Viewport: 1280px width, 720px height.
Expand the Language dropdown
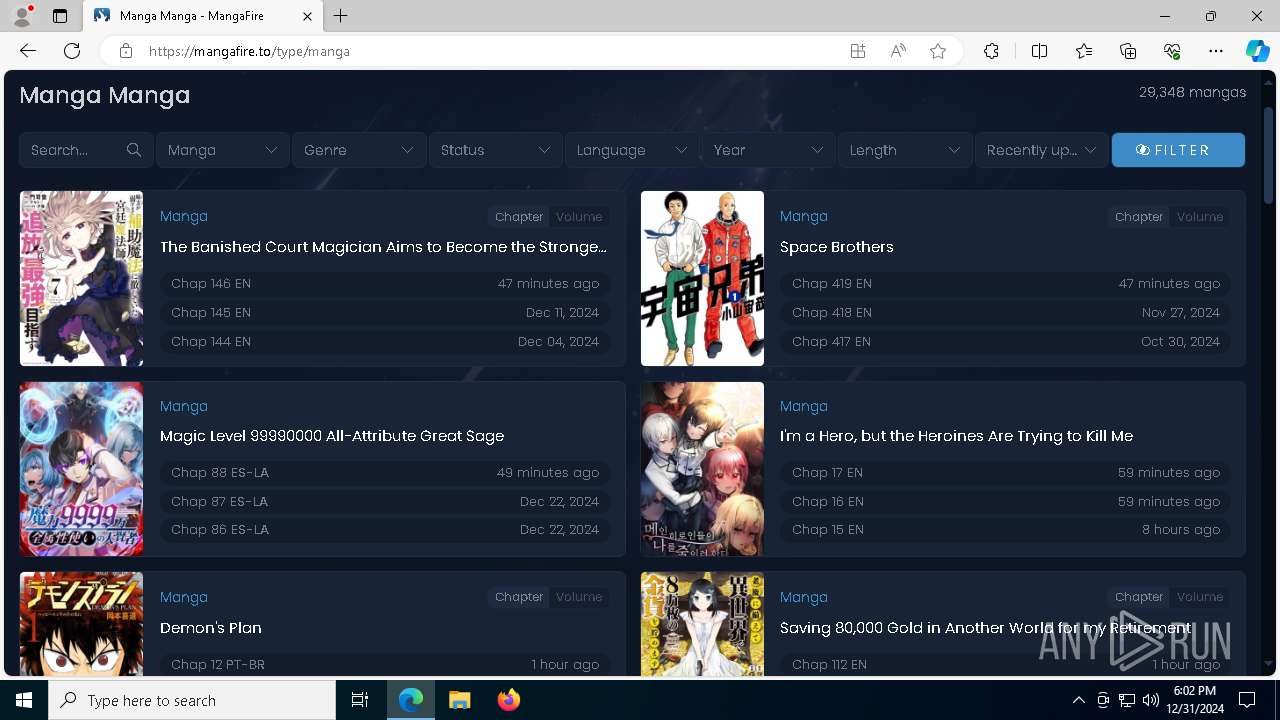[x=632, y=150]
